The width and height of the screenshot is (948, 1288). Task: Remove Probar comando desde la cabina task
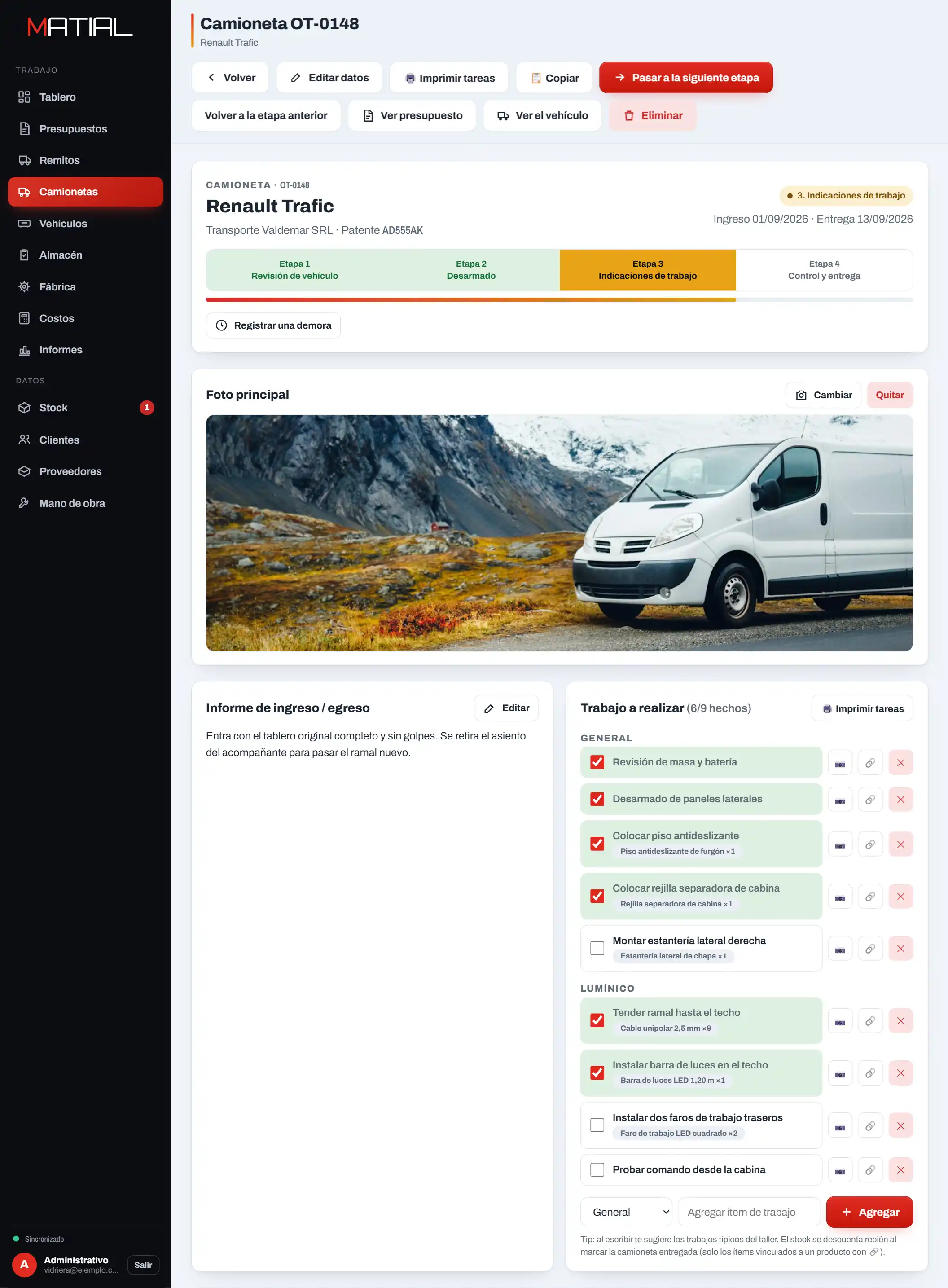[900, 1170]
